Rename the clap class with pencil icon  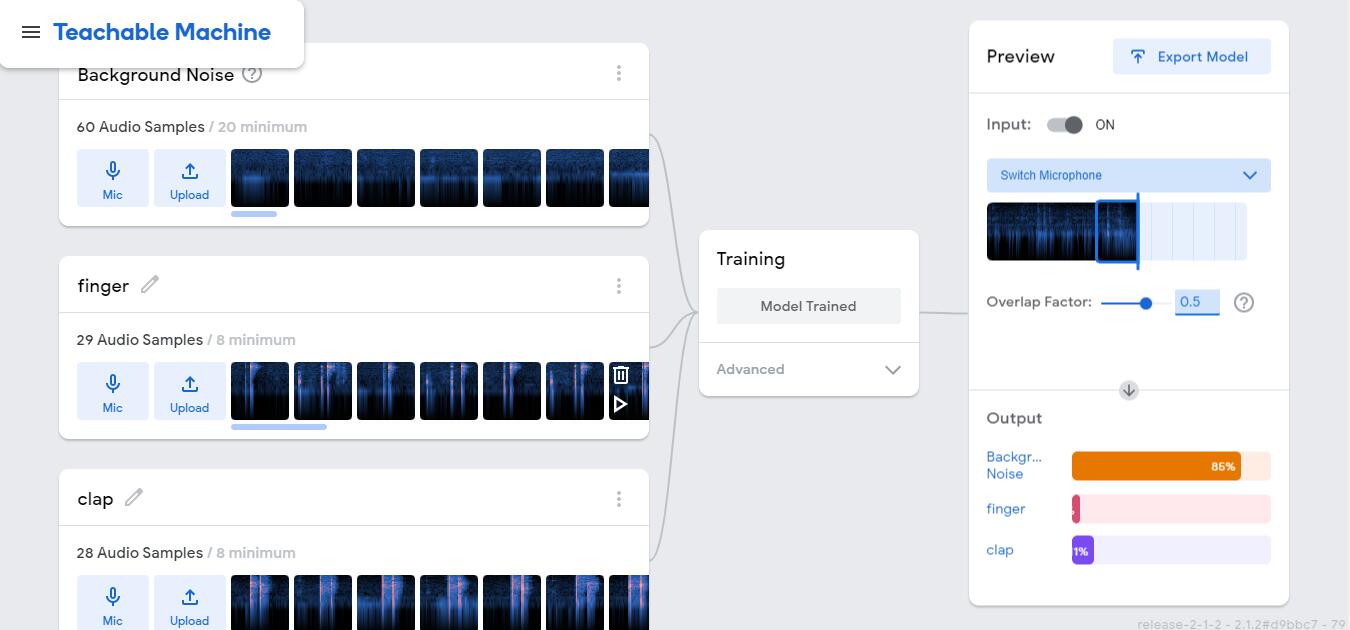(x=133, y=497)
